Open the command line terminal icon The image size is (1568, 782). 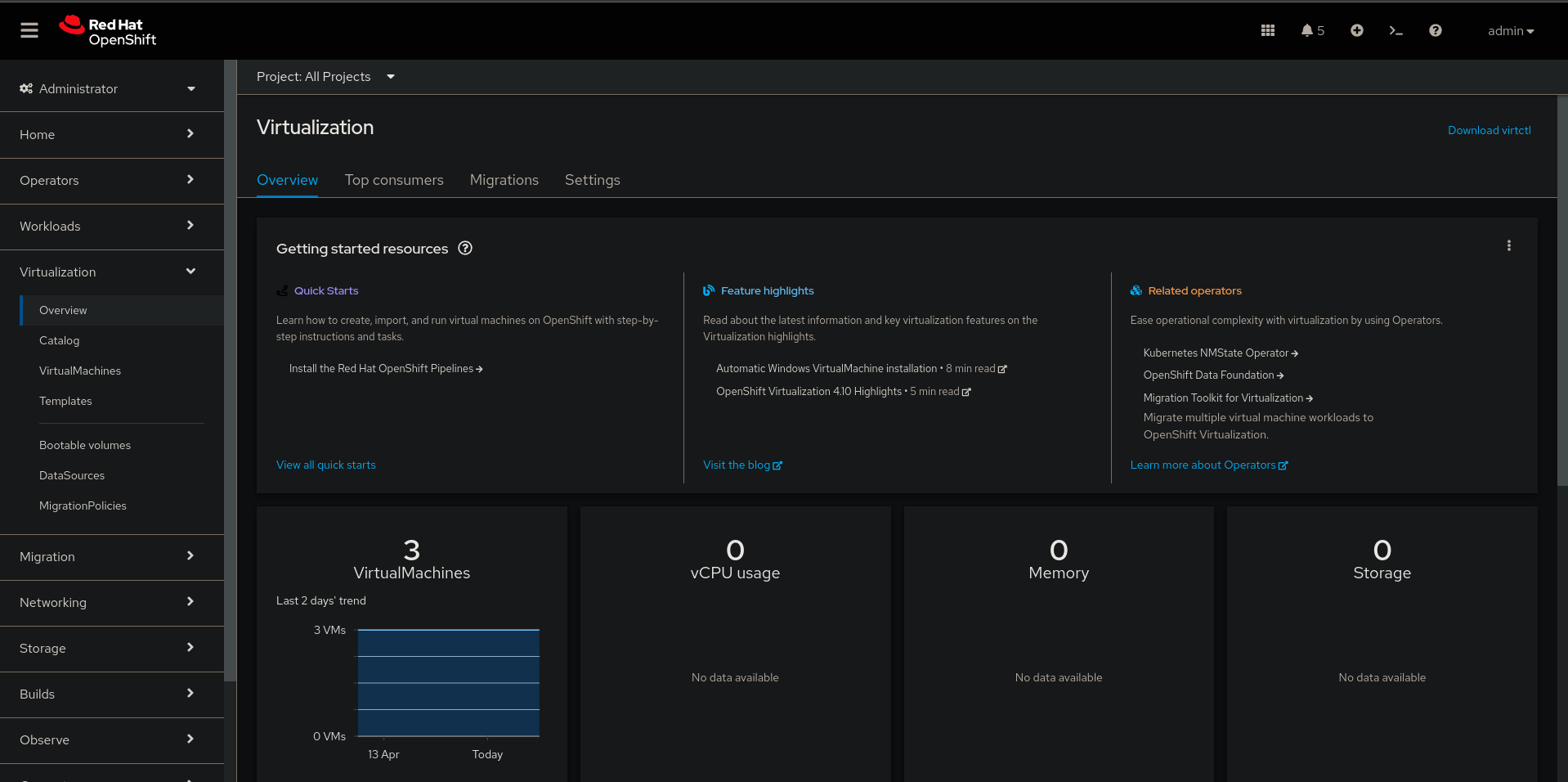1396,30
